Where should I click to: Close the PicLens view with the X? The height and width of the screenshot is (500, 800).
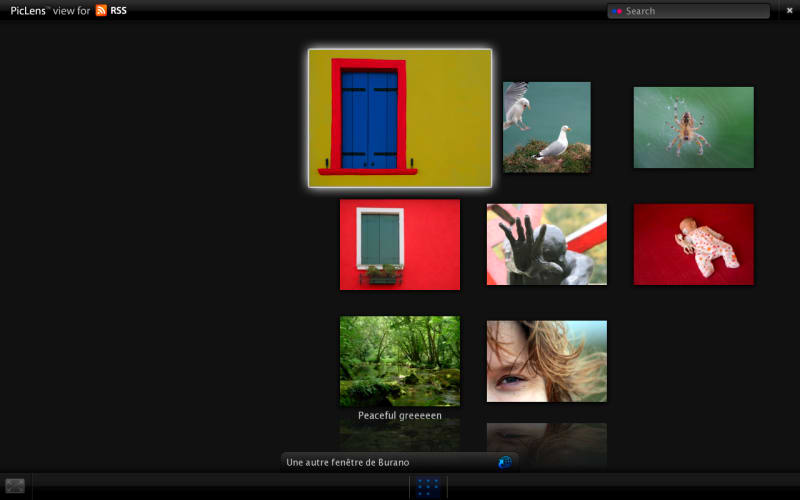[x=789, y=10]
